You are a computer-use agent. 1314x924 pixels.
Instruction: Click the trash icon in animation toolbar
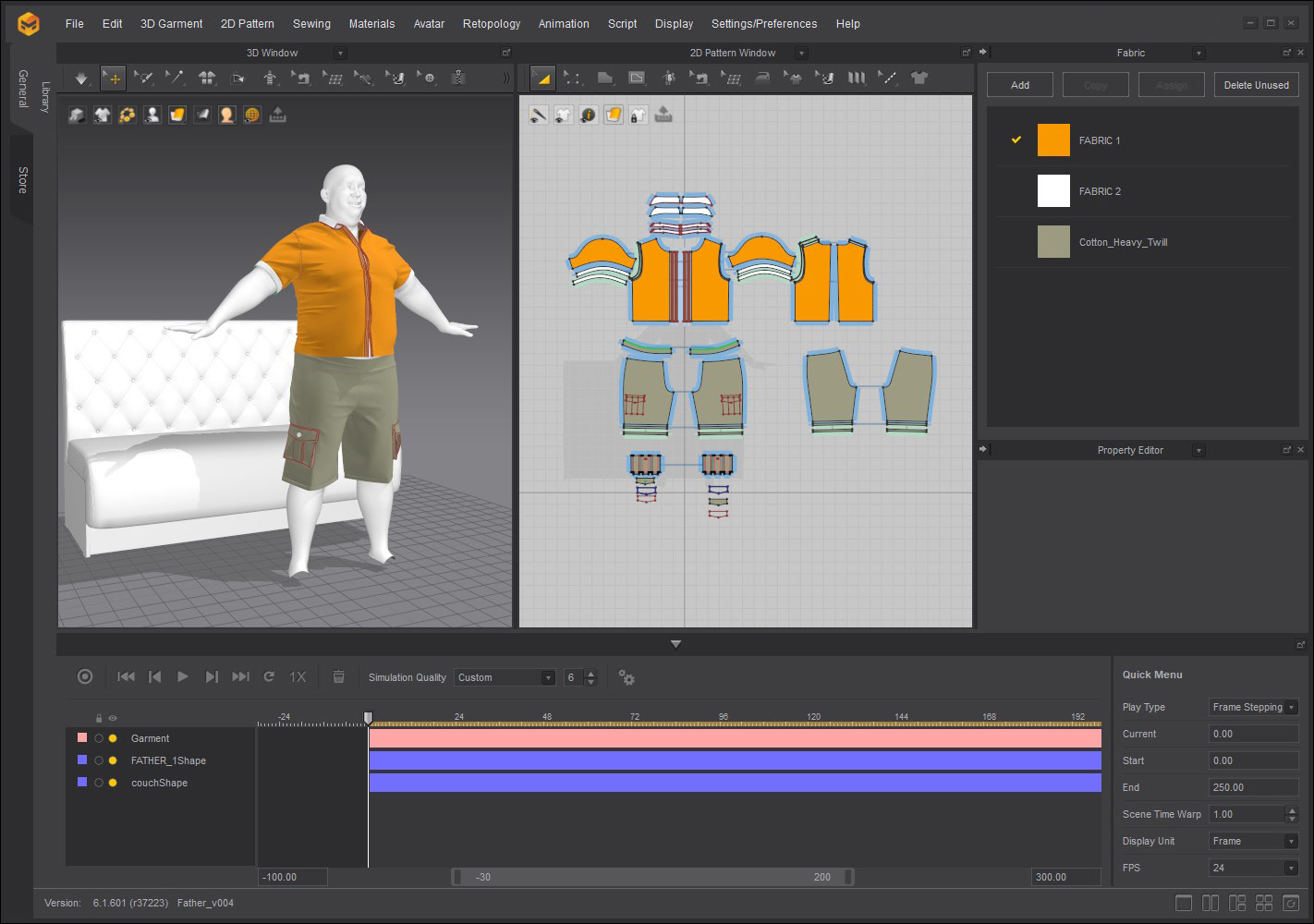coord(338,677)
